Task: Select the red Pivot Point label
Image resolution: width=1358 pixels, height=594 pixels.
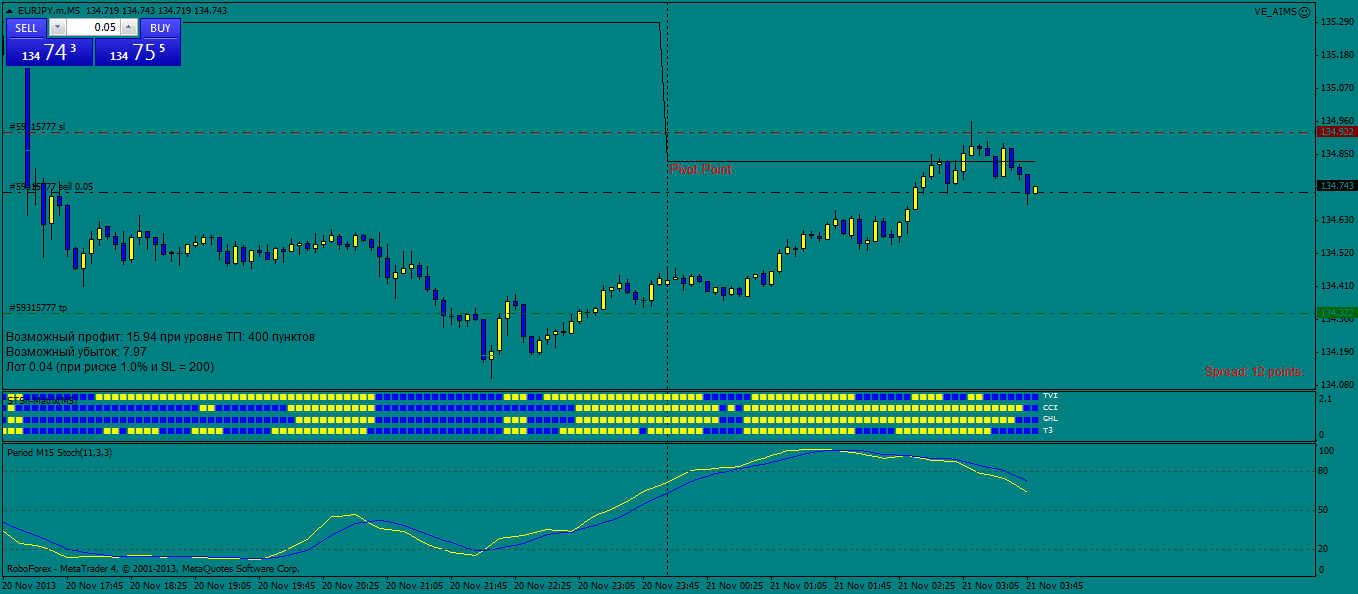Action: click(x=700, y=170)
